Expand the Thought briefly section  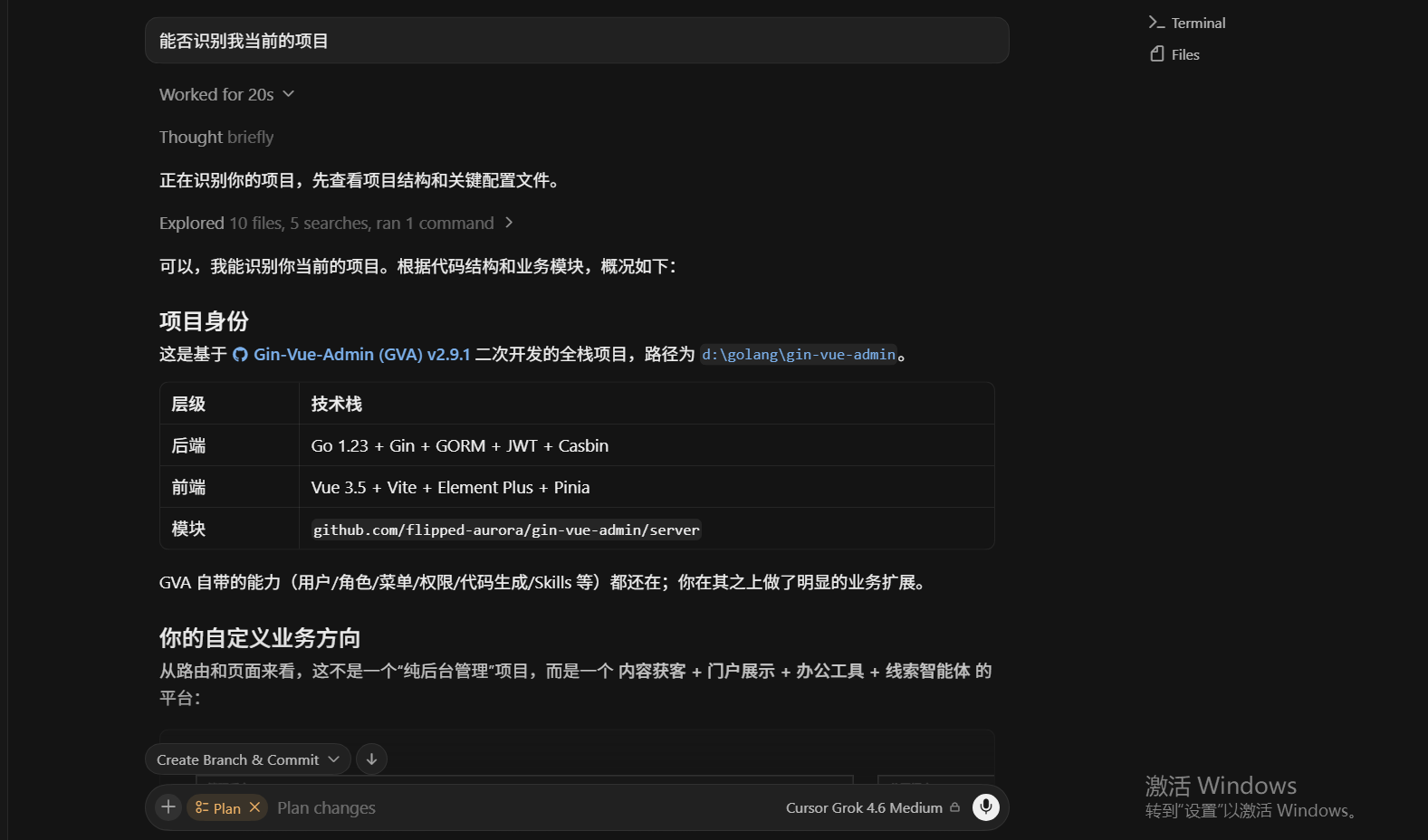point(216,137)
